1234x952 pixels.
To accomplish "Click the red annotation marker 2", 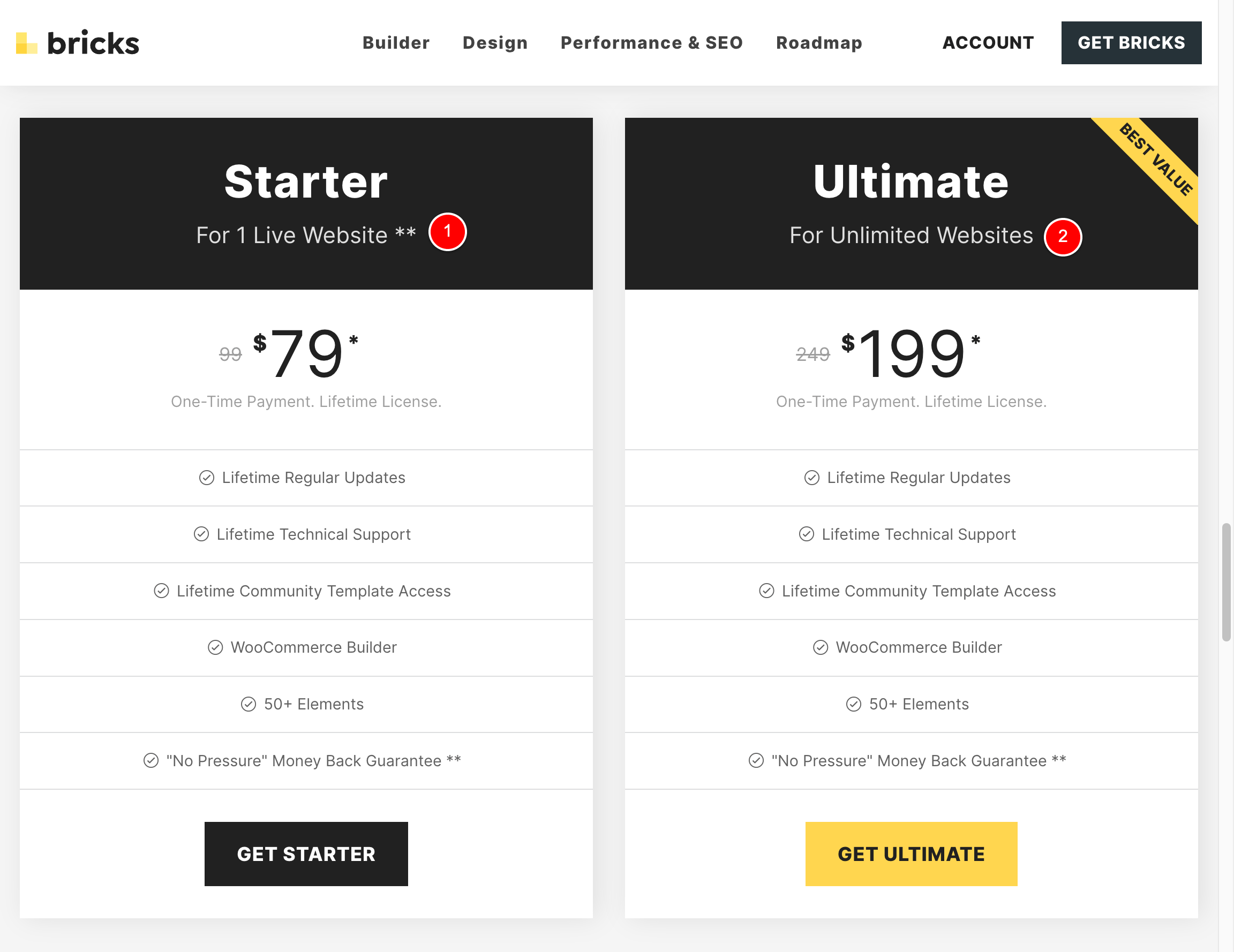I will click(1063, 237).
